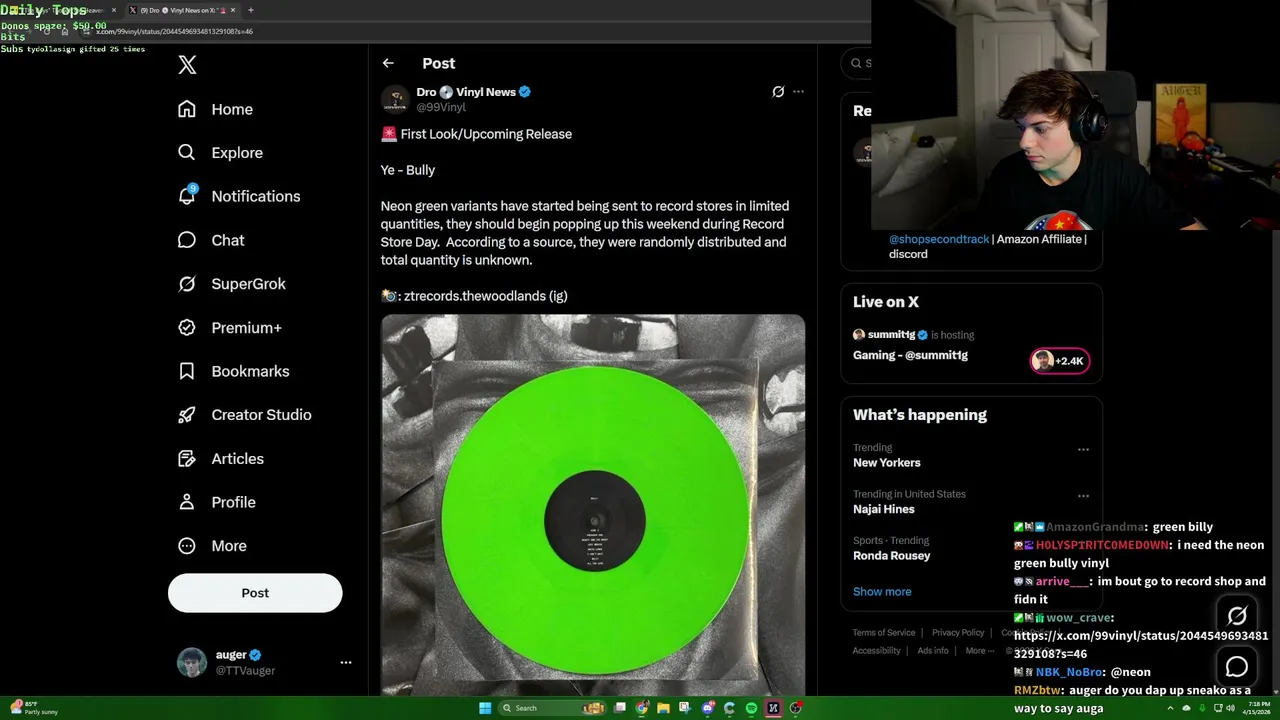Open the Chat section

[x=211, y=240]
